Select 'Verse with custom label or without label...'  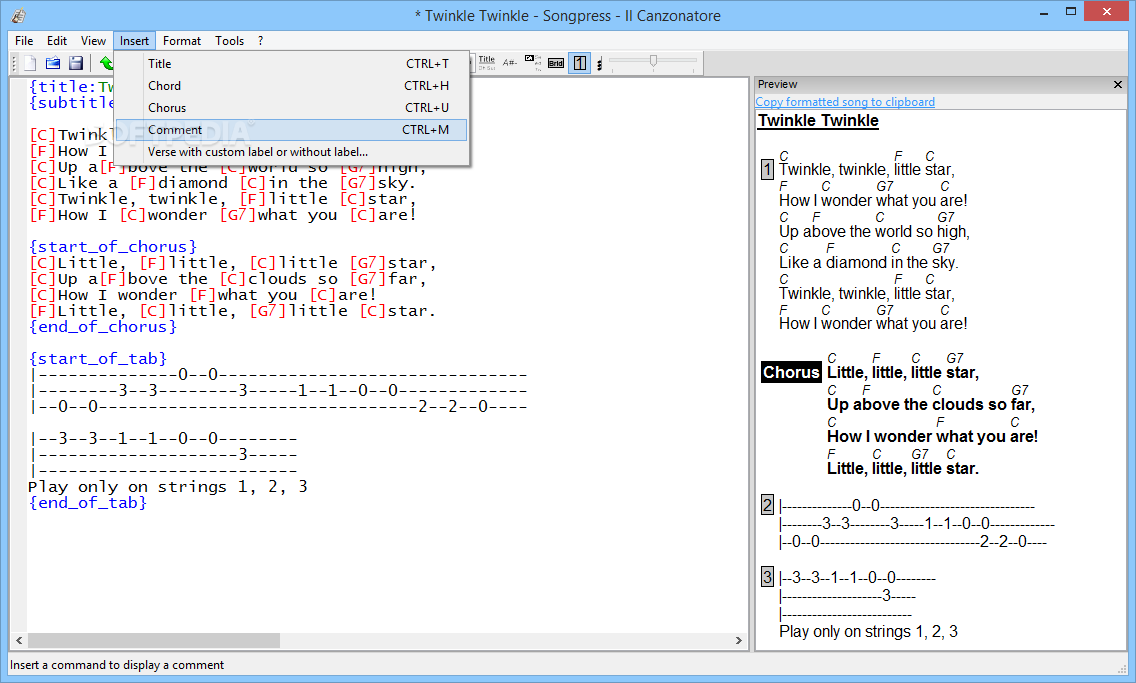pyautogui.click(x=291, y=151)
